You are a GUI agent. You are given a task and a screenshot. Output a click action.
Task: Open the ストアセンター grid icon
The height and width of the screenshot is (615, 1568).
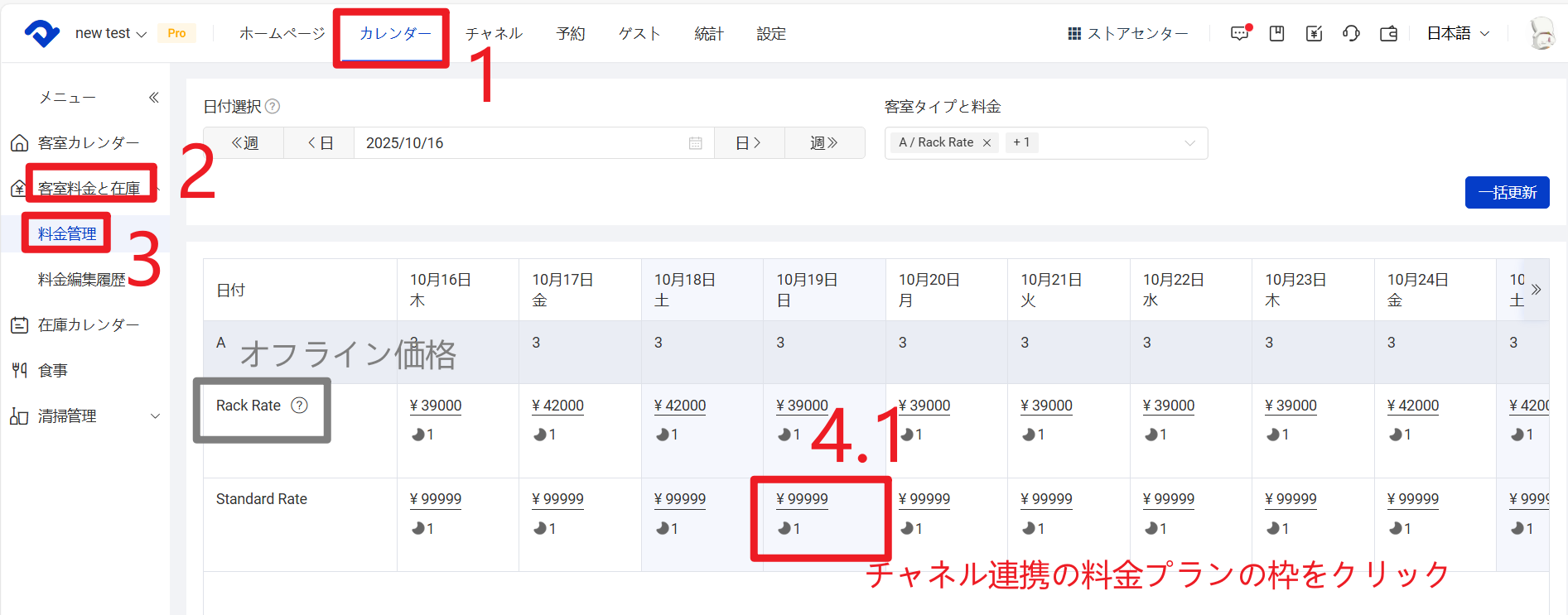pos(1074,34)
